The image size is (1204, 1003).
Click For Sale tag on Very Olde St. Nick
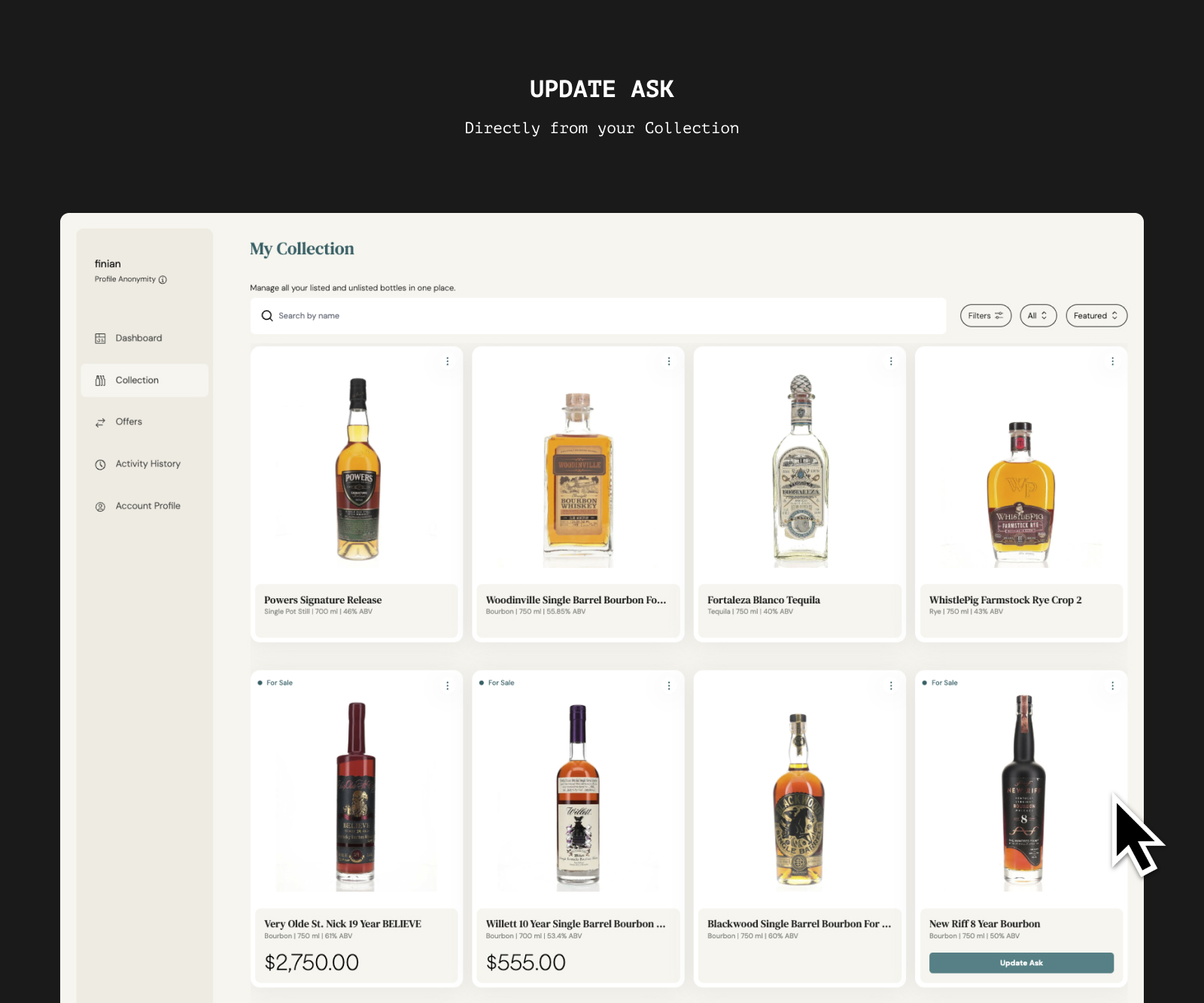point(275,683)
